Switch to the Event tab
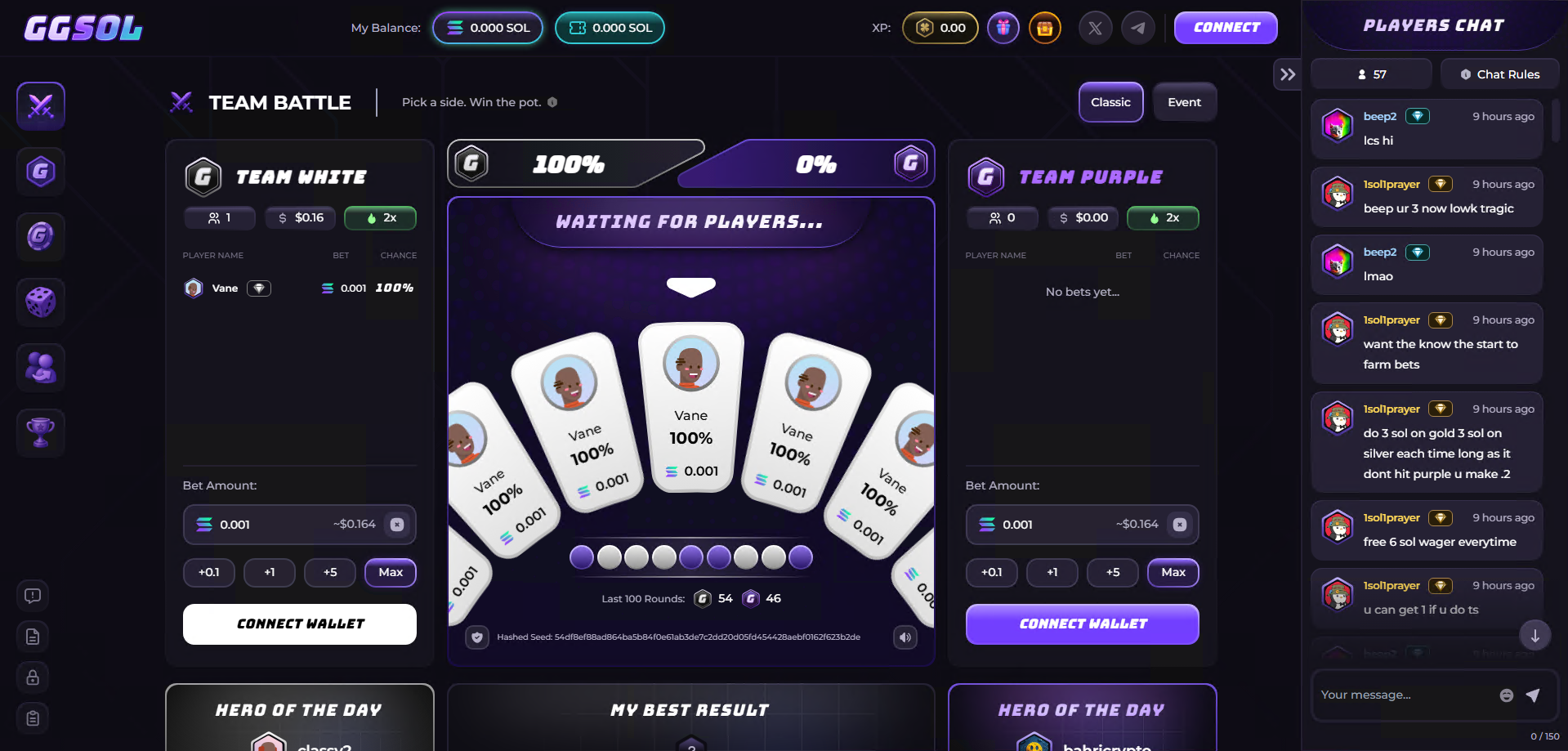Viewport: 1568px width, 751px height. (1184, 102)
